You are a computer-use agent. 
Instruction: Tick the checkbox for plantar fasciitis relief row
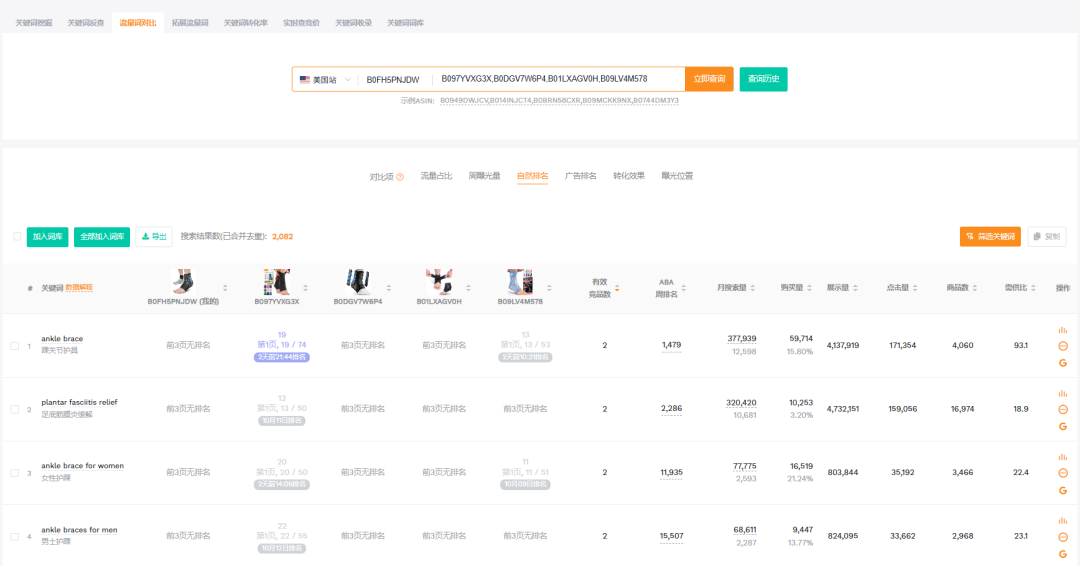coord(14,409)
